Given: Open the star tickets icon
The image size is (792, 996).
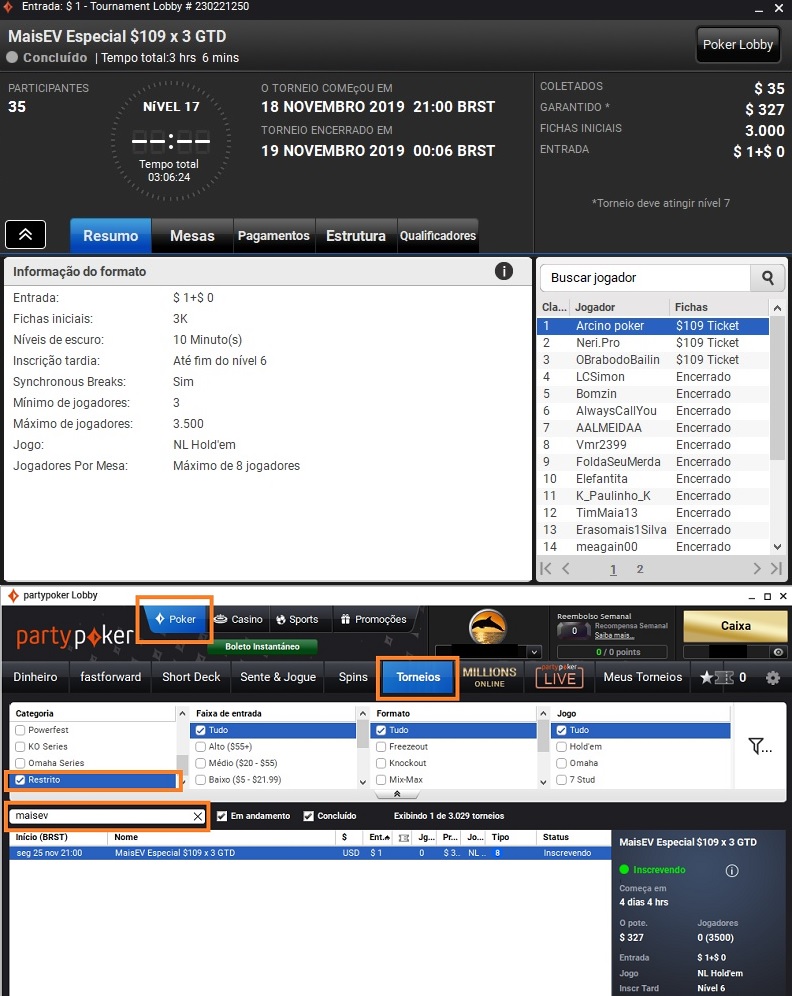Looking at the screenshot, I should (x=716, y=677).
